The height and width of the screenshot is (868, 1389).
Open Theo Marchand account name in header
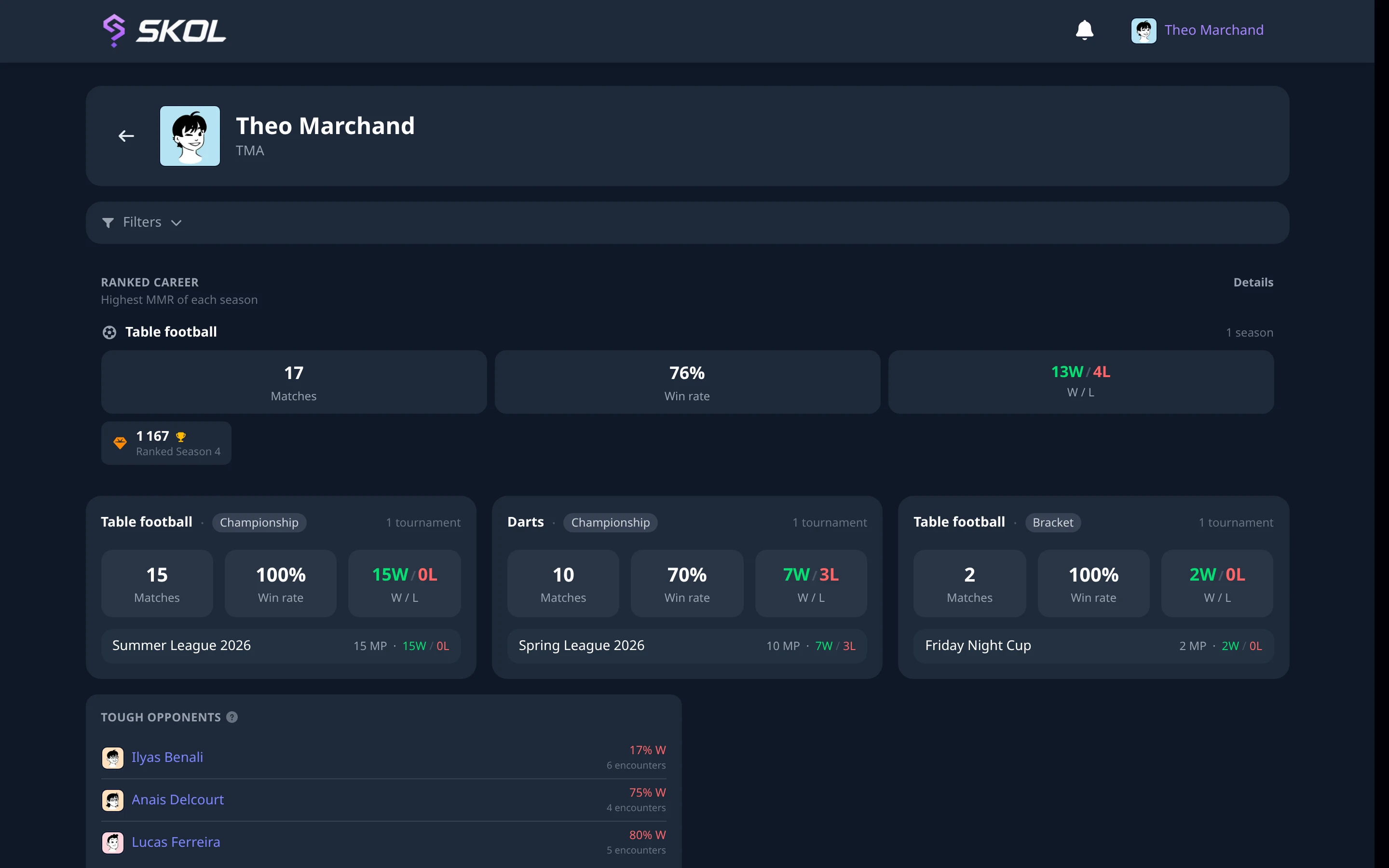1214,30
